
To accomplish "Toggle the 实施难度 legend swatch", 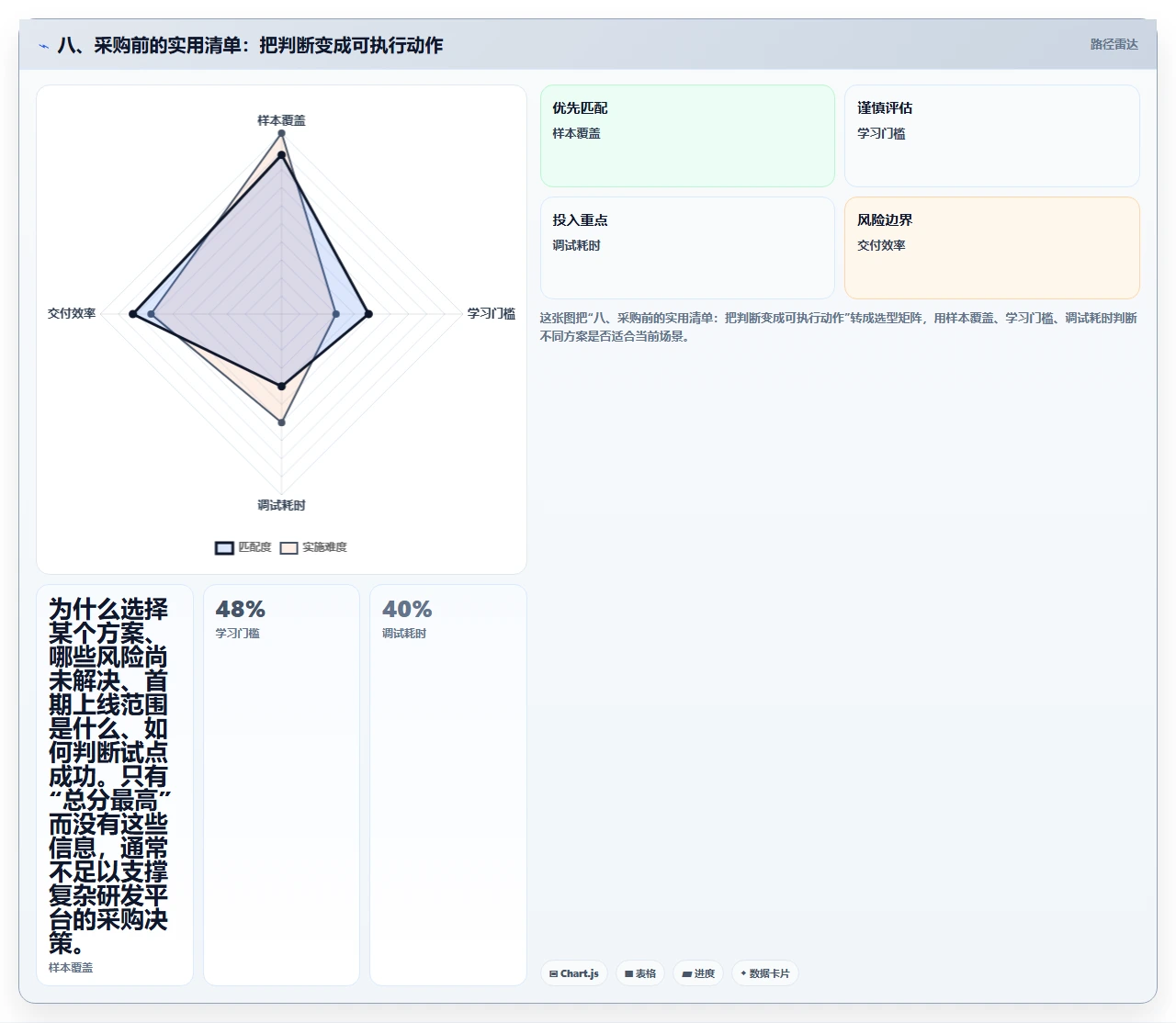I will coord(289,547).
